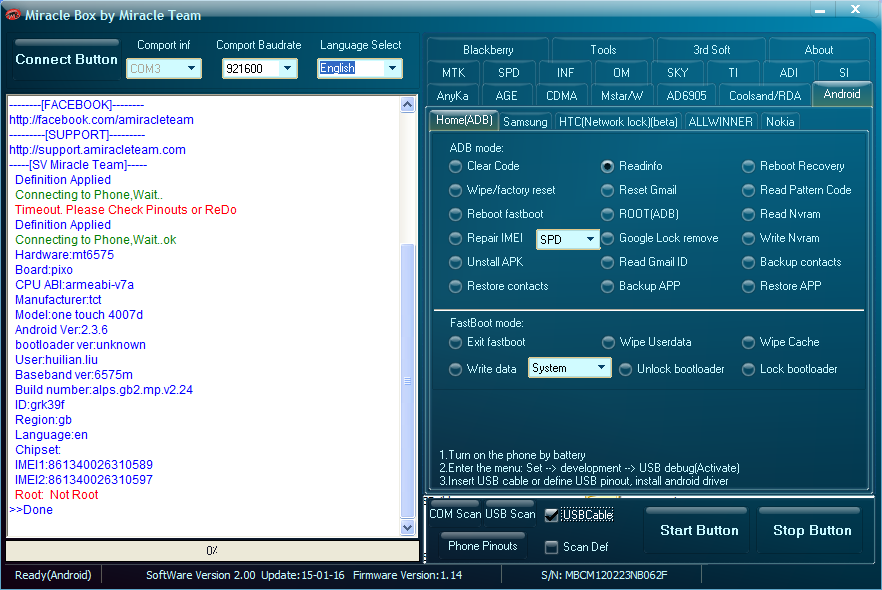Click the COM Scan button
This screenshot has width=882, height=590.
(x=455, y=514)
